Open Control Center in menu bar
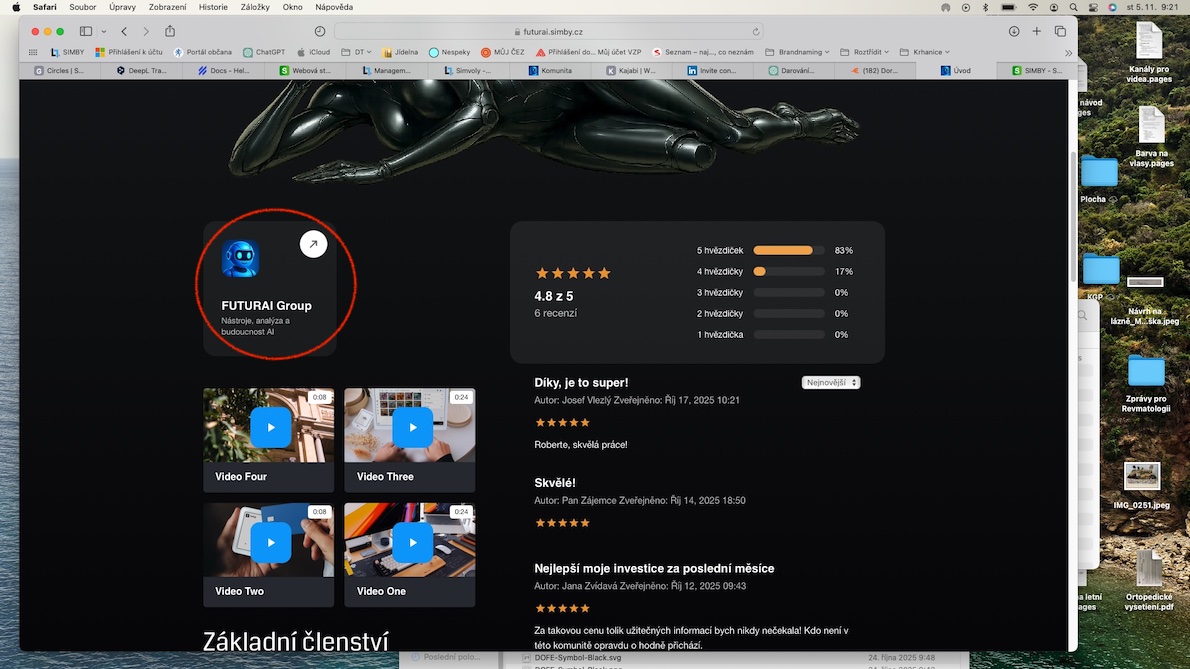 pyautogui.click(x=1093, y=7)
